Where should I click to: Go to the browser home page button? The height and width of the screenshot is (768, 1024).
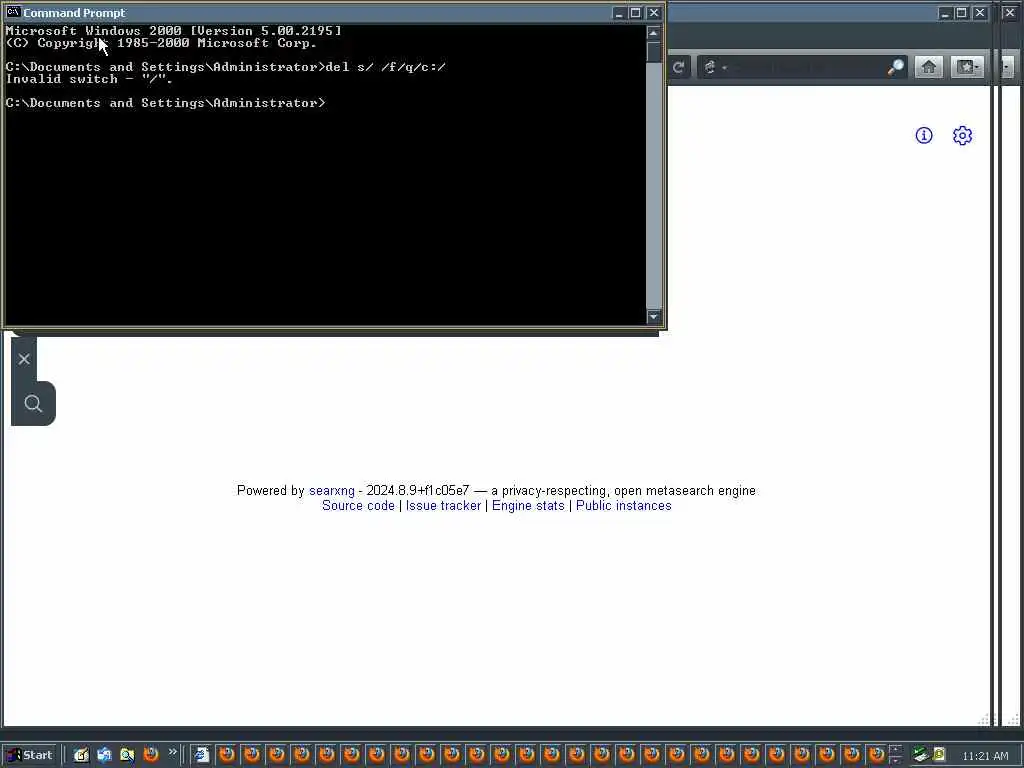[x=928, y=67]
